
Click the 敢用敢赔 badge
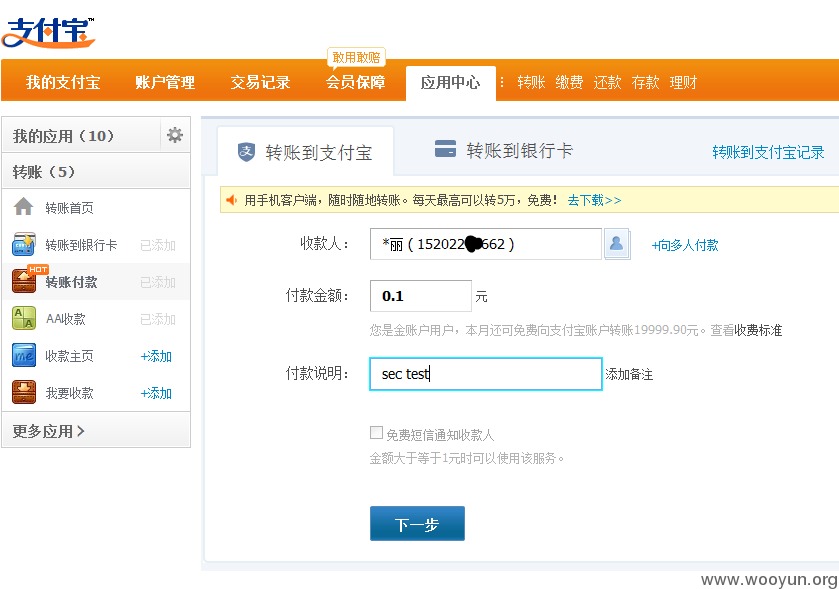coord(356,57)
